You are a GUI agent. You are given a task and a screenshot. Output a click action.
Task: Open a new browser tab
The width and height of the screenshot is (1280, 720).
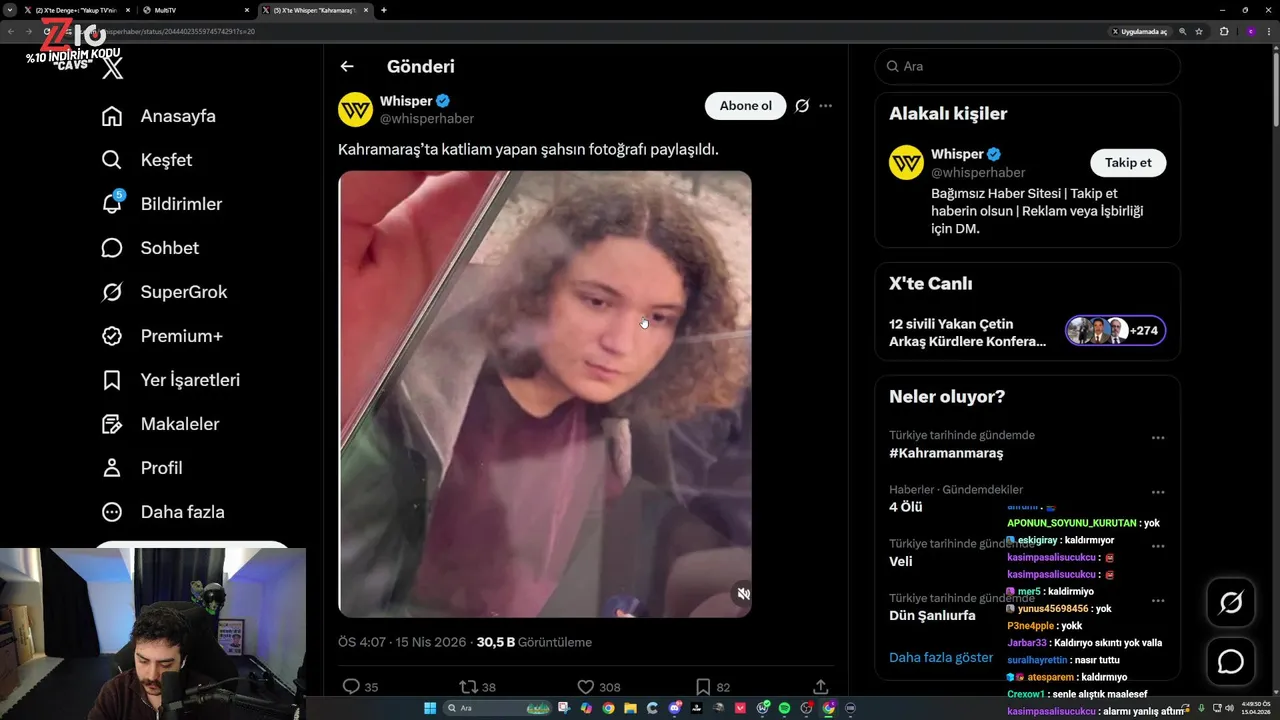(384, 10)
